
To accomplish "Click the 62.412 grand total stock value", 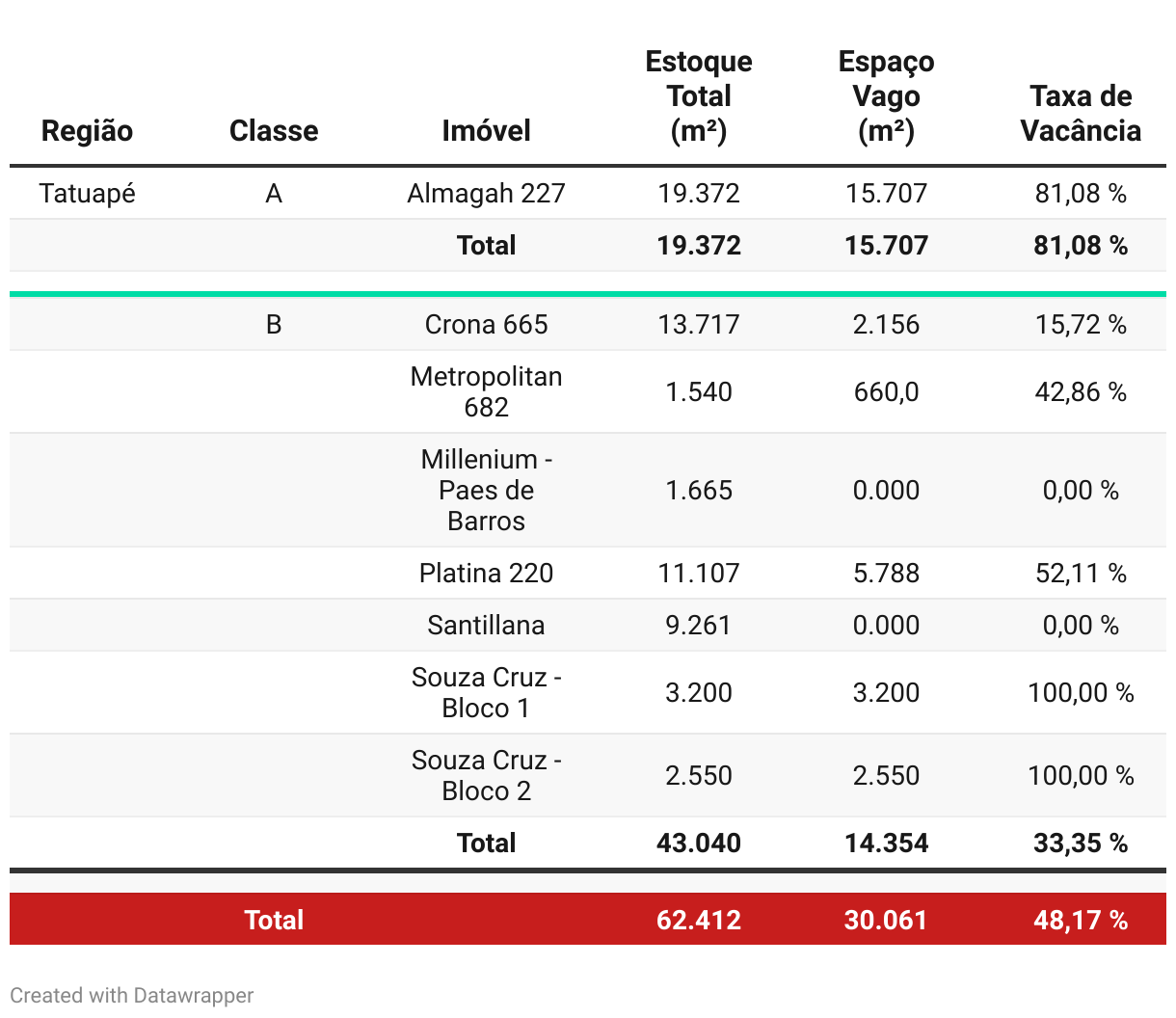I will [x=699, y=920].
